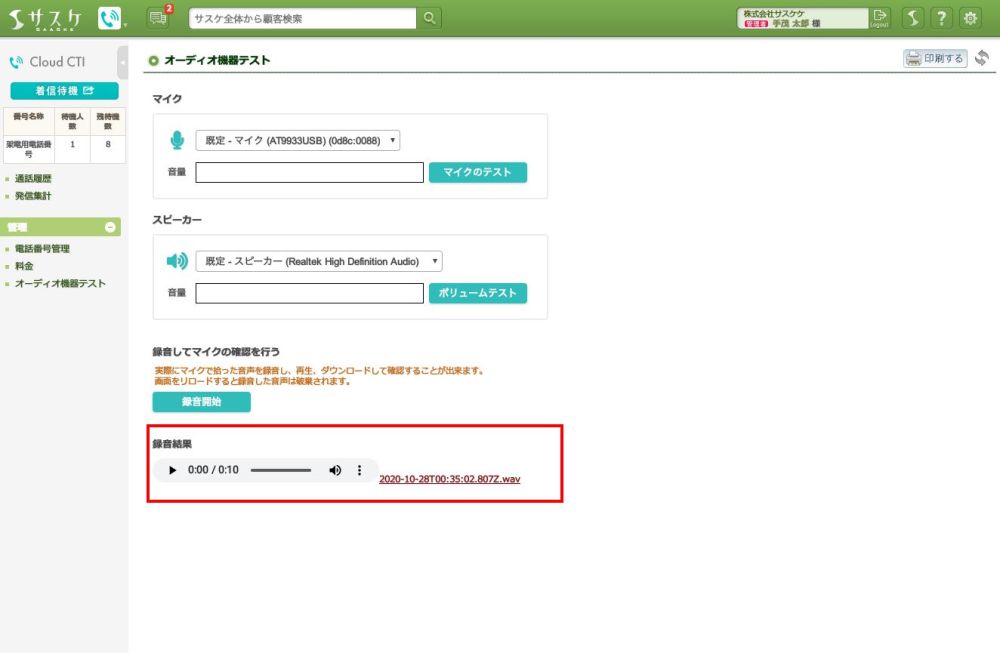This screenshot has height=653, width=1000.
Task: Click the speaker icon beside the speaker dropdown
Action: coord(177,261)
